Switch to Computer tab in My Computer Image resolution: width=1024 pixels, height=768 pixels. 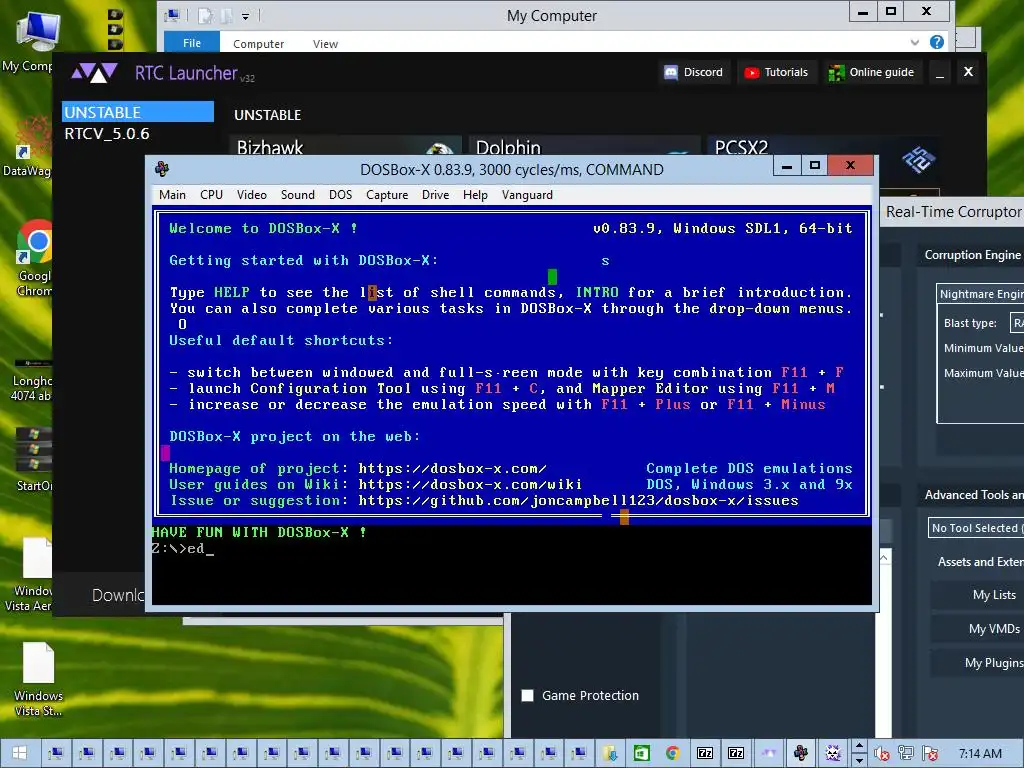pyautogui.click(x=258, y=44)
